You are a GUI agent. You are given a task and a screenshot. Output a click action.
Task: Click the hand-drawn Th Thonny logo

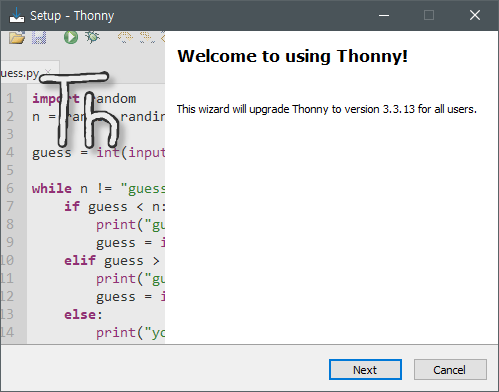click(x=79, y=110)
